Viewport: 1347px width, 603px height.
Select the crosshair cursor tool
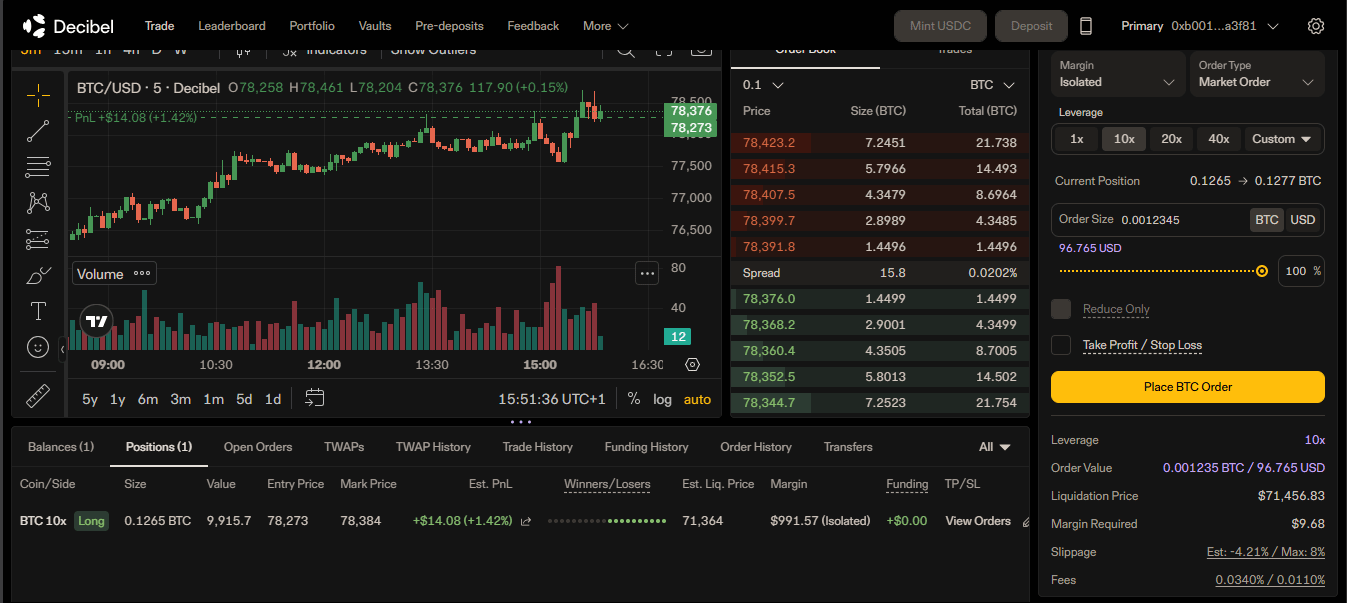coord(38,95)
